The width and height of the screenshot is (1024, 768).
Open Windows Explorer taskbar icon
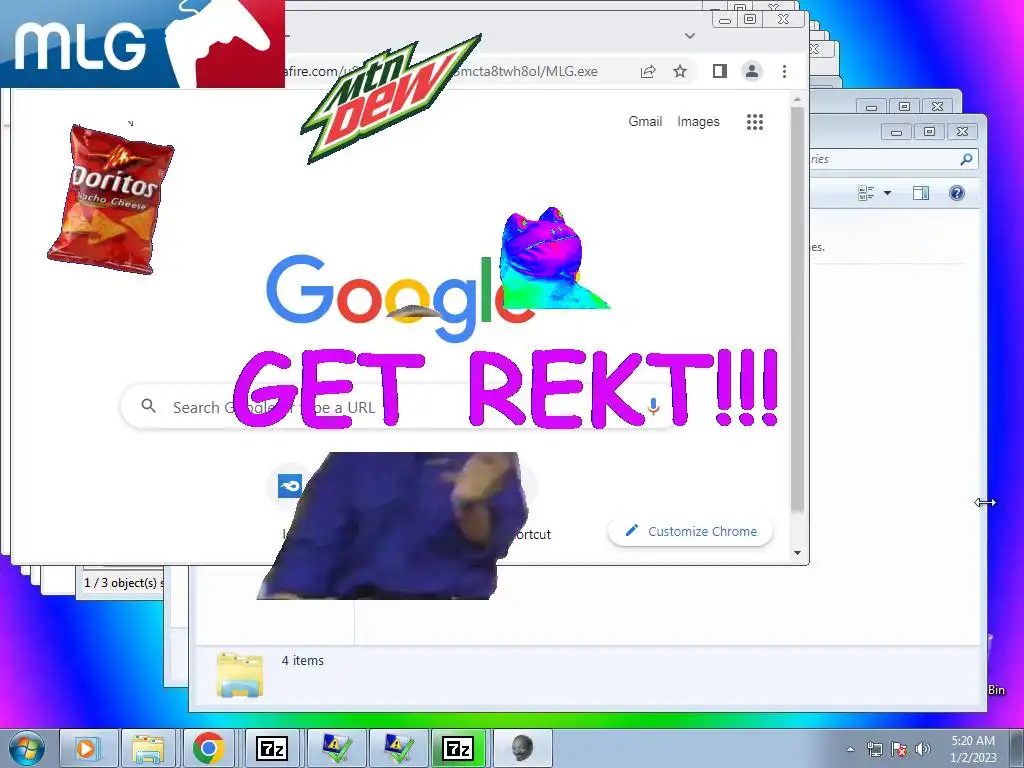[x=148, y=748]
